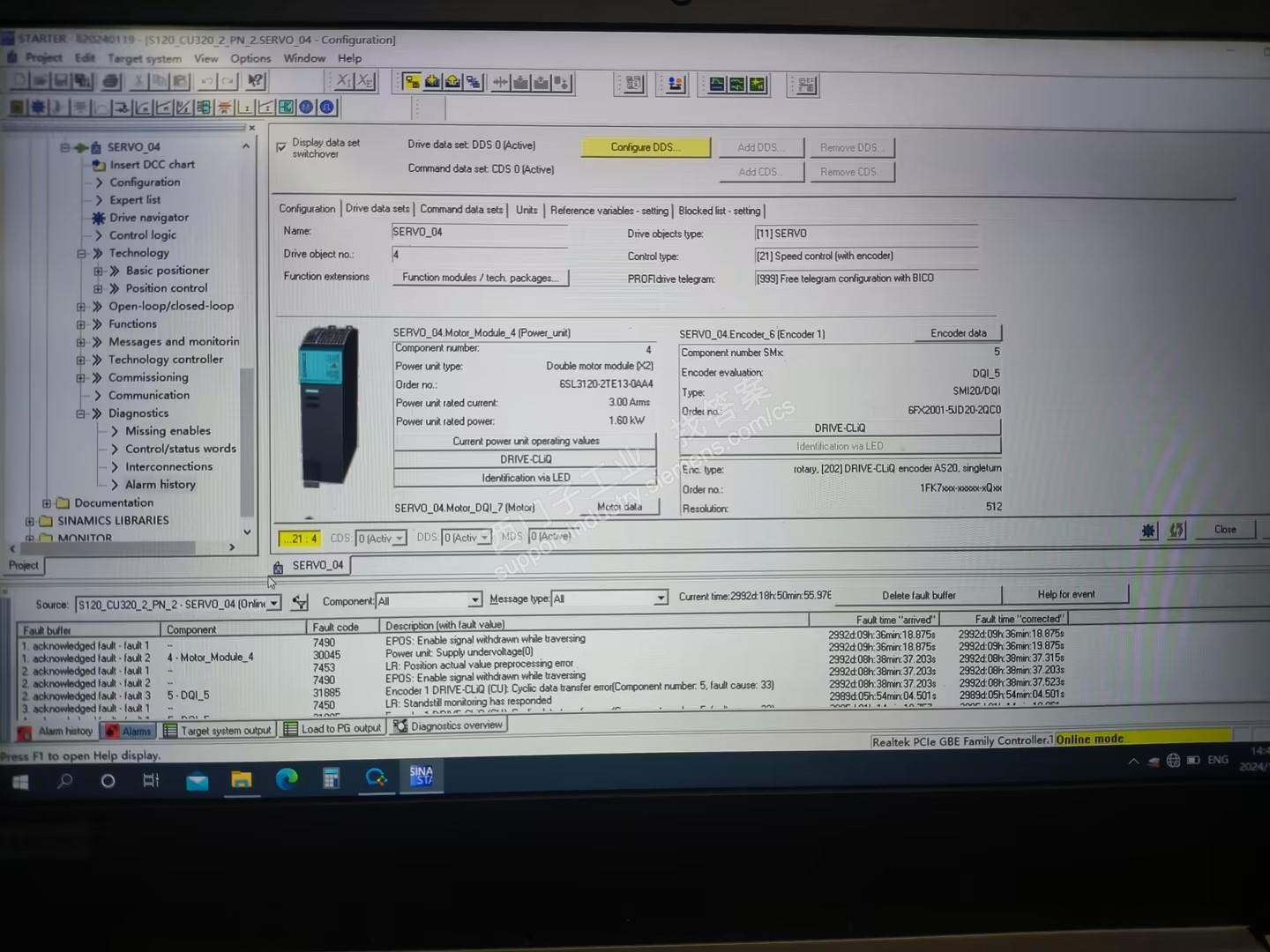The image size is (1270, 952).
Task: Select Expert list in the tree
Action: click(x=135, y=200)
